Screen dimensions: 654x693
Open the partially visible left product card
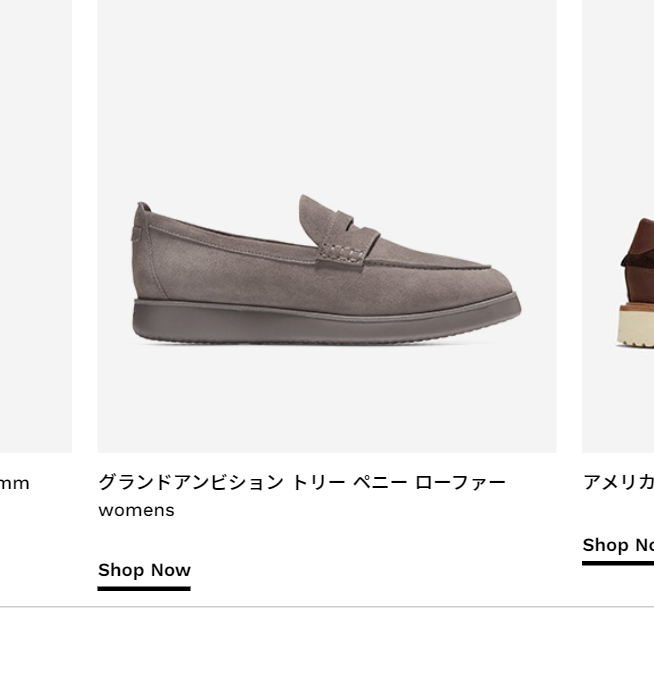point(36,226)
